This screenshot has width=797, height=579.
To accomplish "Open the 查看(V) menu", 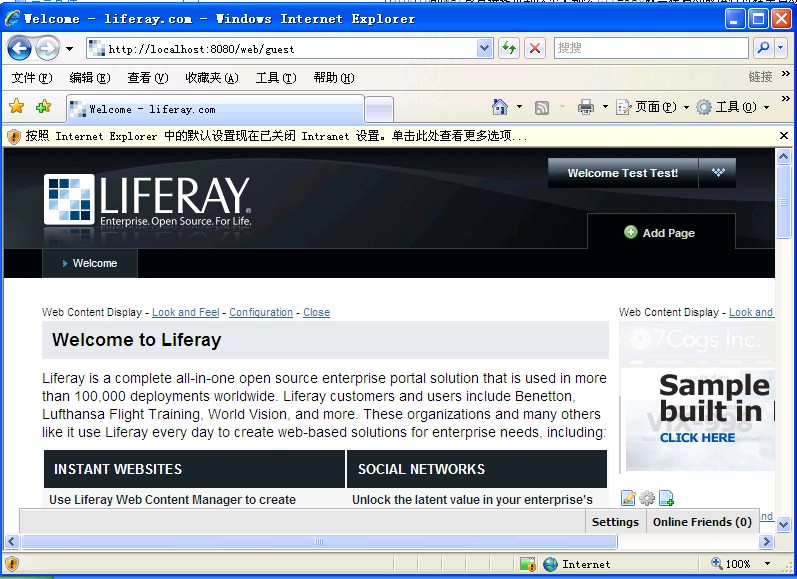I will pos(148,78).
